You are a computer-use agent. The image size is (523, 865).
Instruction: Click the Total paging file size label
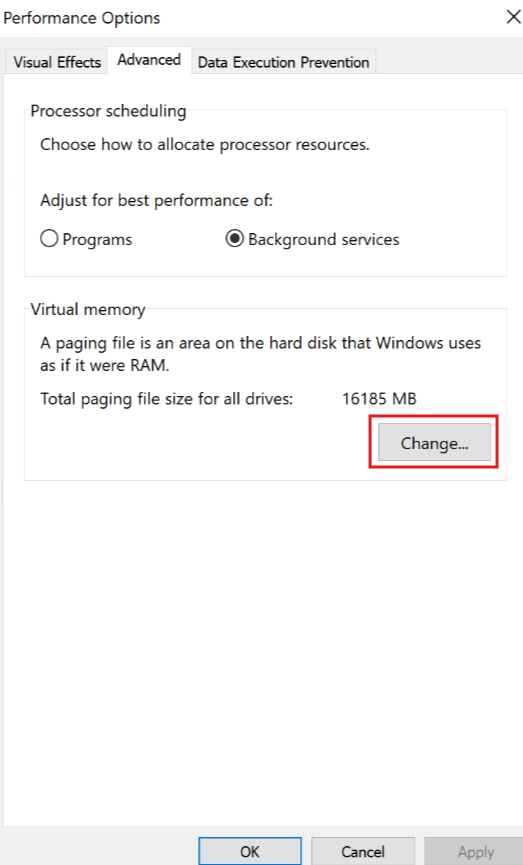[167, 398]
